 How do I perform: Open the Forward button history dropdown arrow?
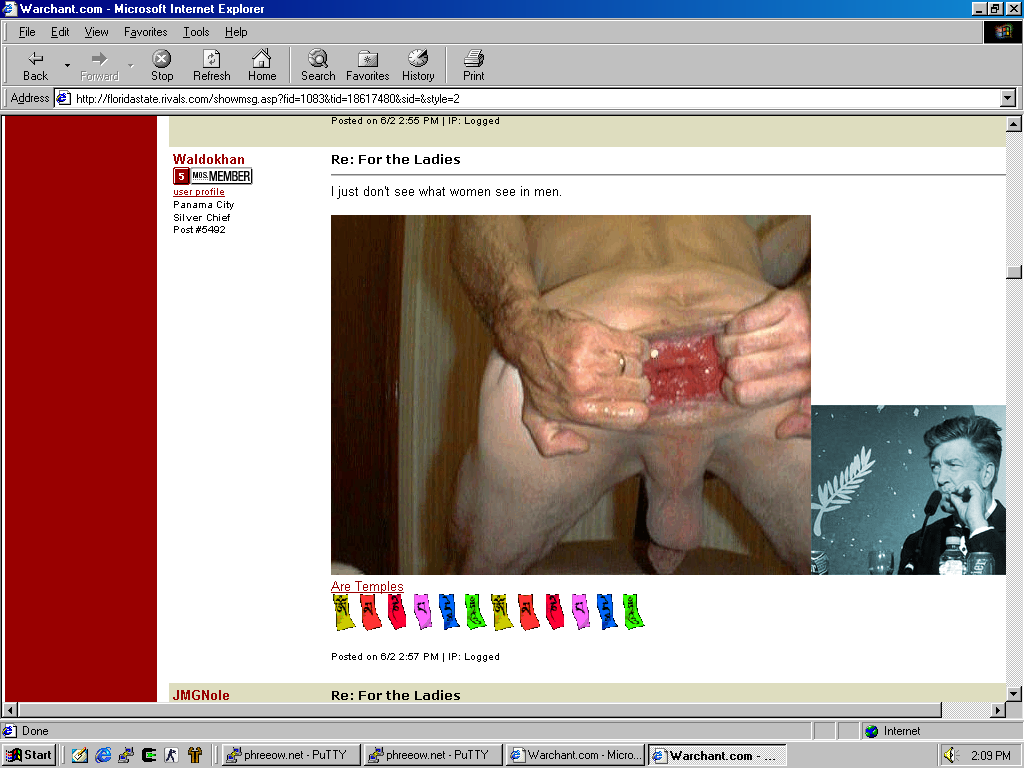[131, 65]
